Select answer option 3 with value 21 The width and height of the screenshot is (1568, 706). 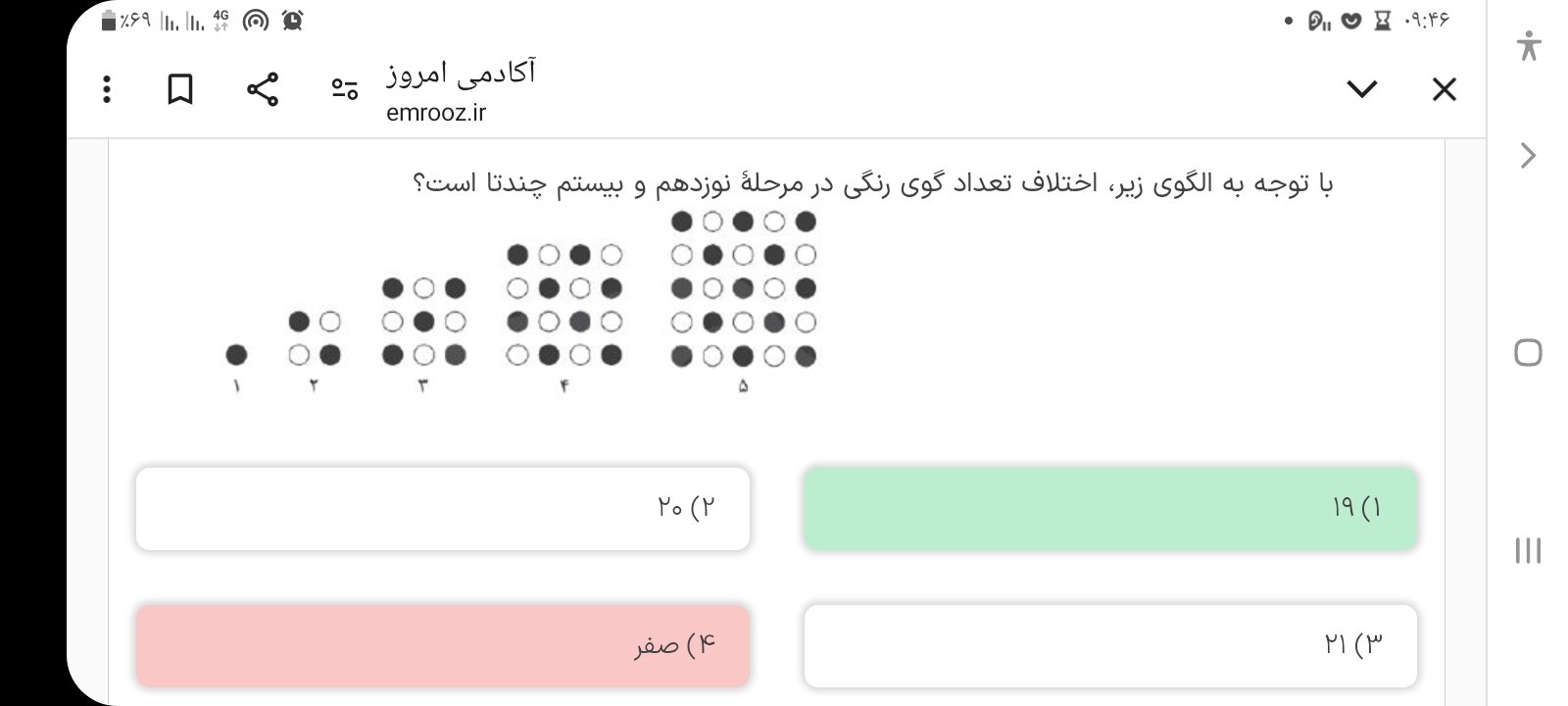pos(1110,645)
